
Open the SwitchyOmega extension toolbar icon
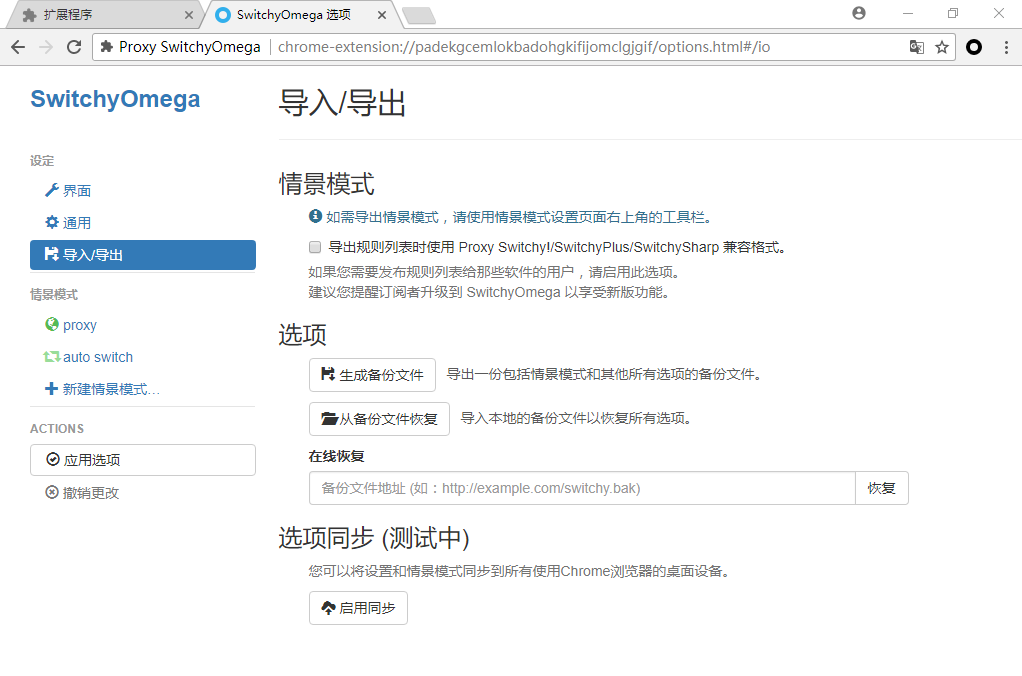click(x=974, y=47)
